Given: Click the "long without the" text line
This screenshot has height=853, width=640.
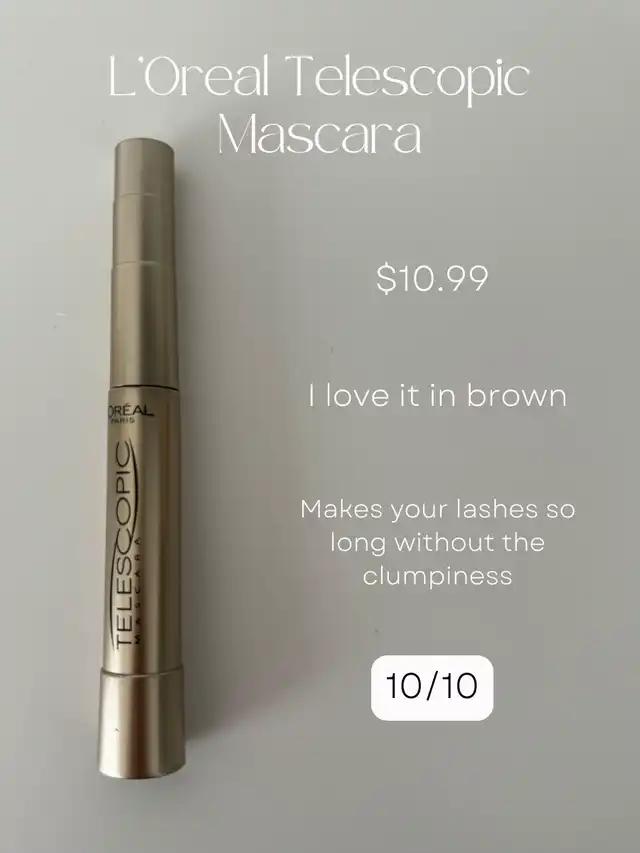Looking at the screenshot, I should 438,543.
